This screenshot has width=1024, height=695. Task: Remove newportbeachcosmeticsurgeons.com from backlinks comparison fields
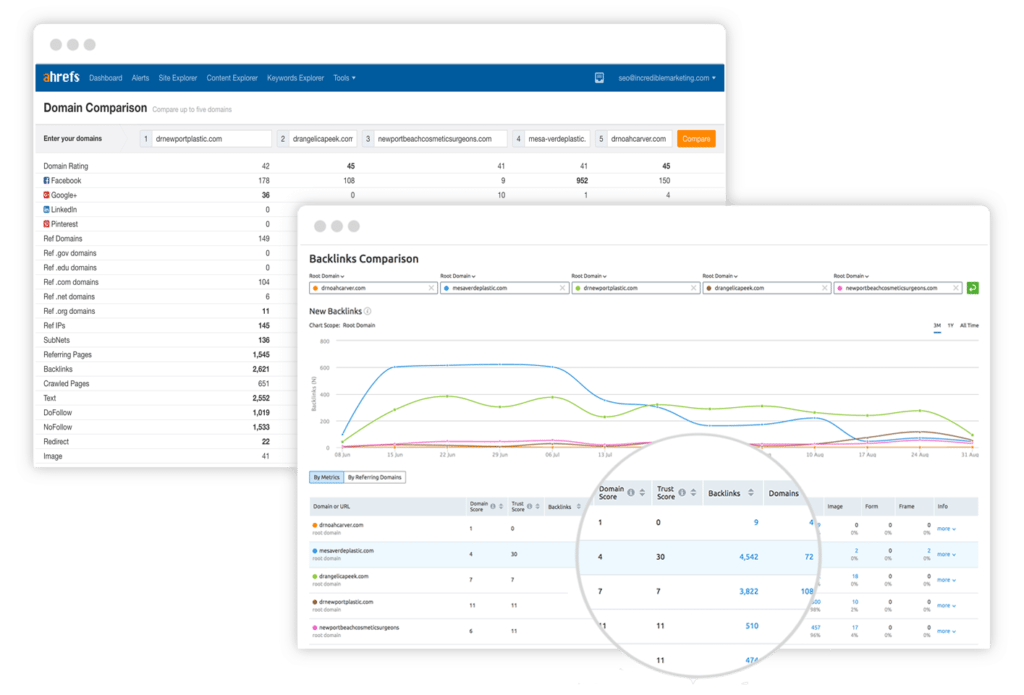pyautogui.click(x=956, y=288)
